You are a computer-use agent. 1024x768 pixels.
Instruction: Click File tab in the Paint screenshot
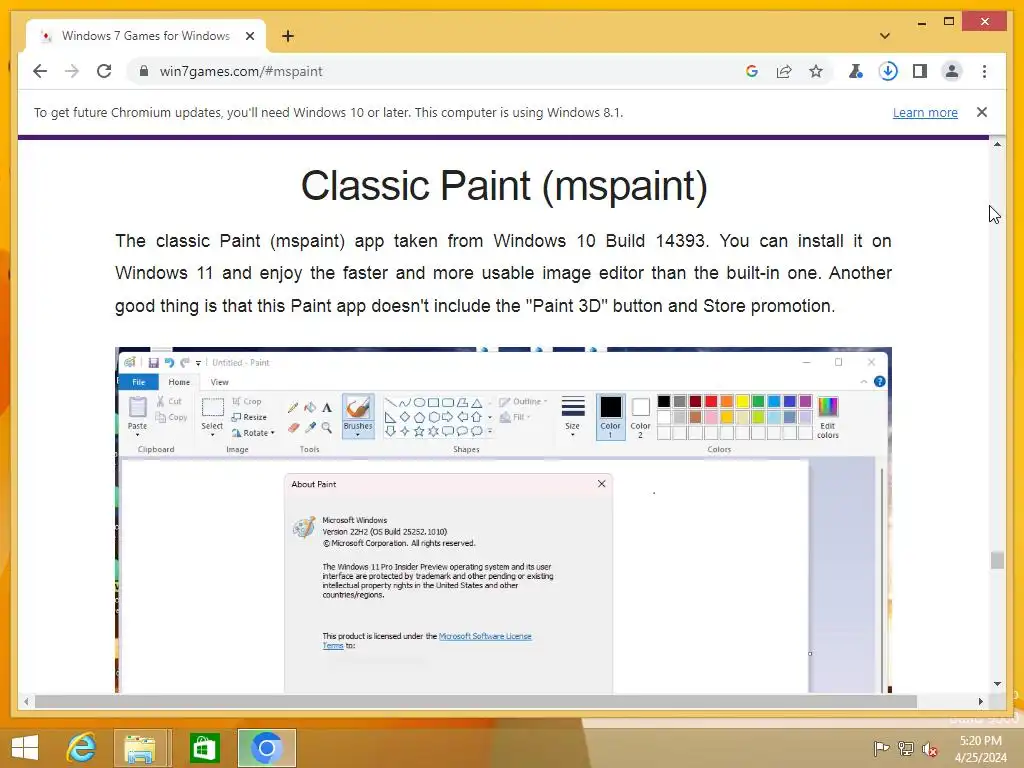(138, 382)
